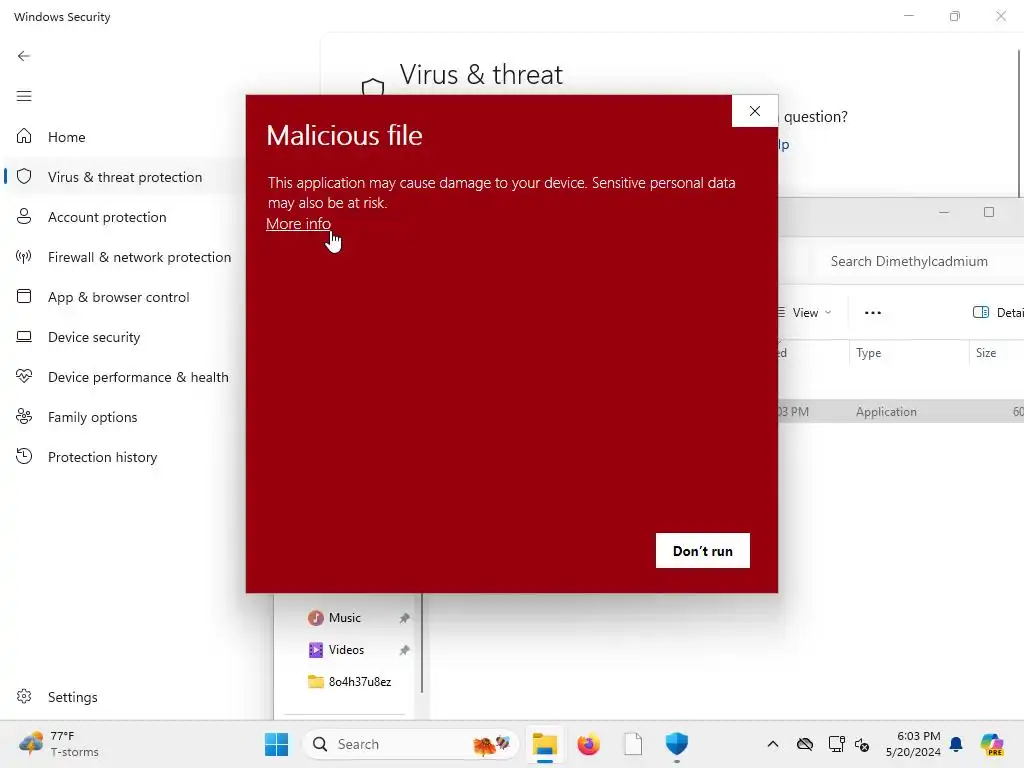
Task: Click the pin icon next to Music
Action: pyautogui.click(x=404, y=618)
